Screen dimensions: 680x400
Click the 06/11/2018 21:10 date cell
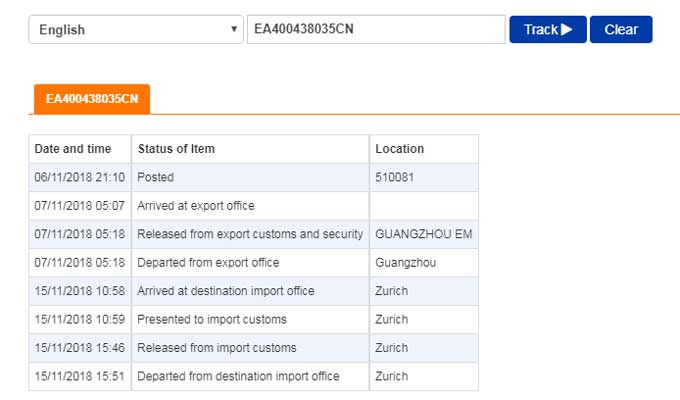click(x=79, y=177)
